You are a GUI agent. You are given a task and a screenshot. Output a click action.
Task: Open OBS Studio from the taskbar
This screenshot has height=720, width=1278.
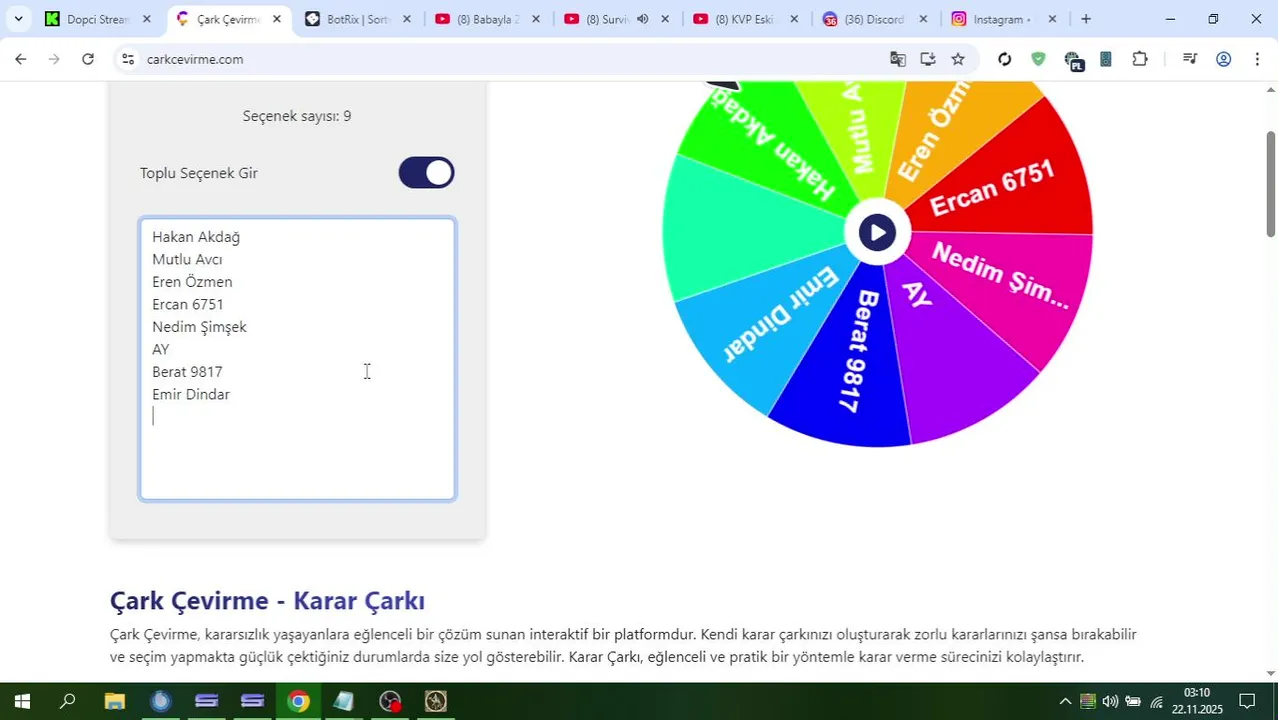[390, 701]
